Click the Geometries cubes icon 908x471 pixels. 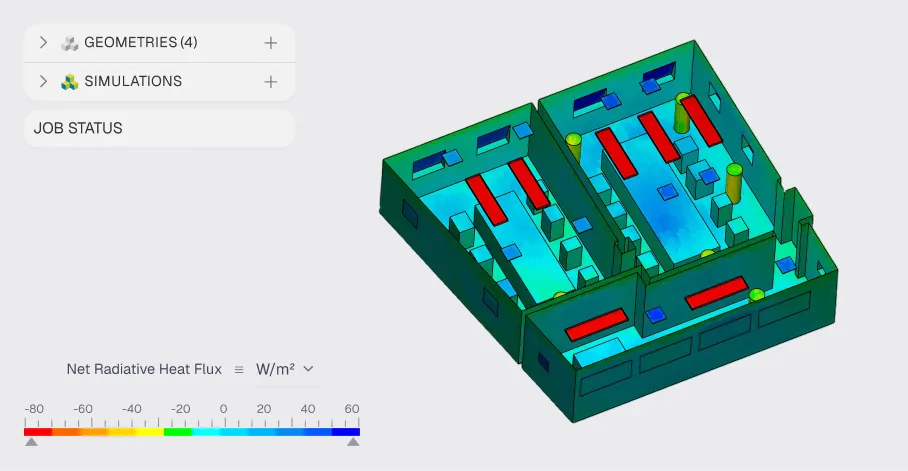[x=69, y=43]
